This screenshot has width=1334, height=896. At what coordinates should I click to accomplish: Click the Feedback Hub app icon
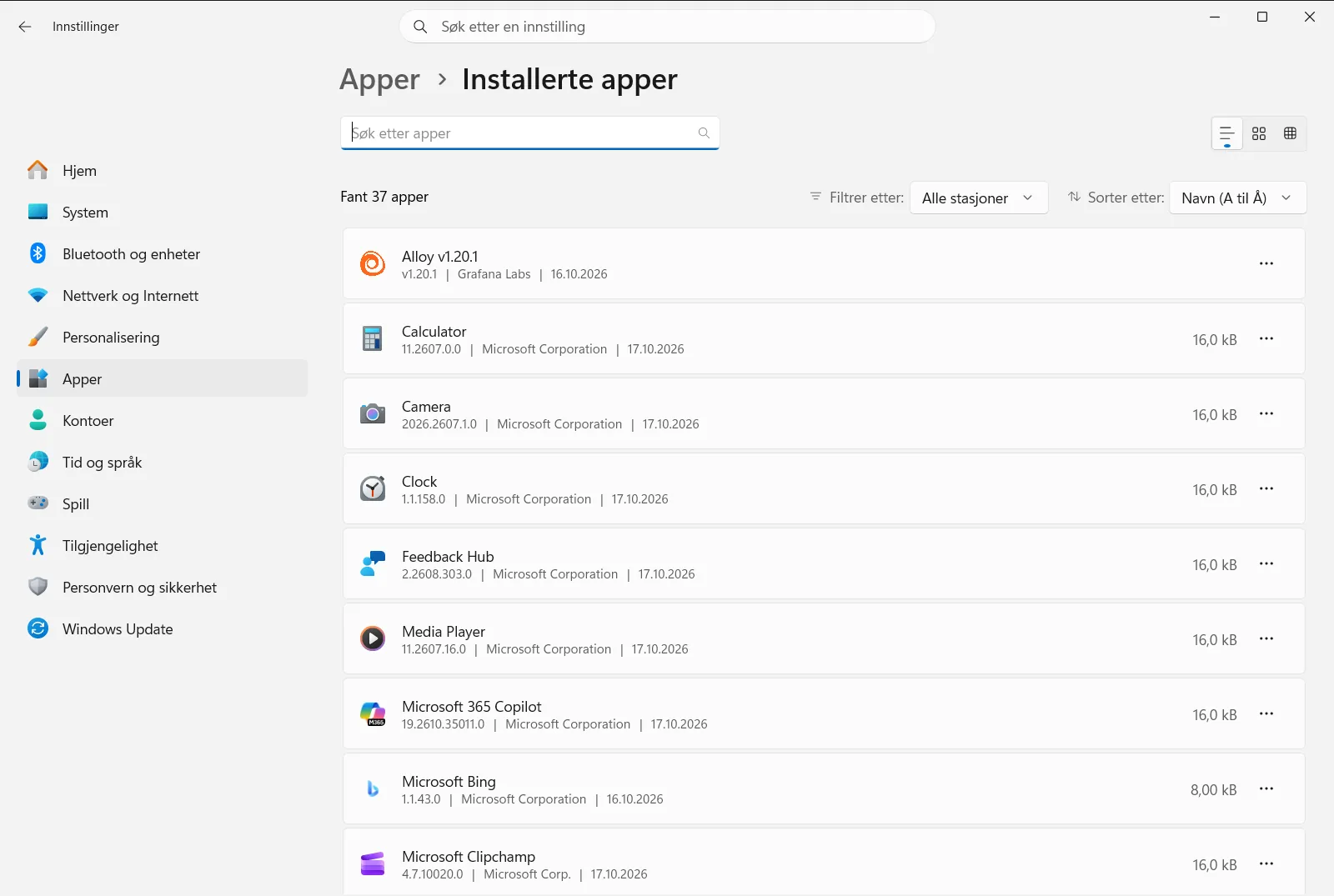click(x=373, y=563)
